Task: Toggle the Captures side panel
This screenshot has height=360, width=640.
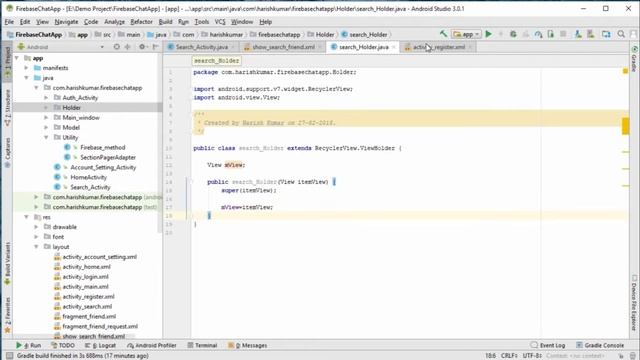Action: [7, 152]
